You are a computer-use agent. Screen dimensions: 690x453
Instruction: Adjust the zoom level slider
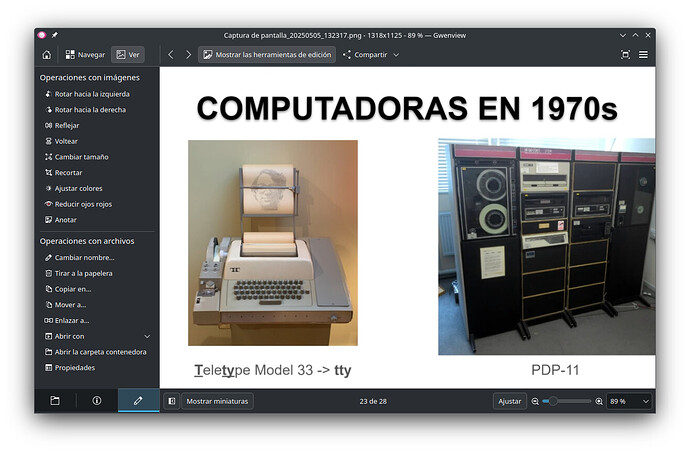(566, 401)
